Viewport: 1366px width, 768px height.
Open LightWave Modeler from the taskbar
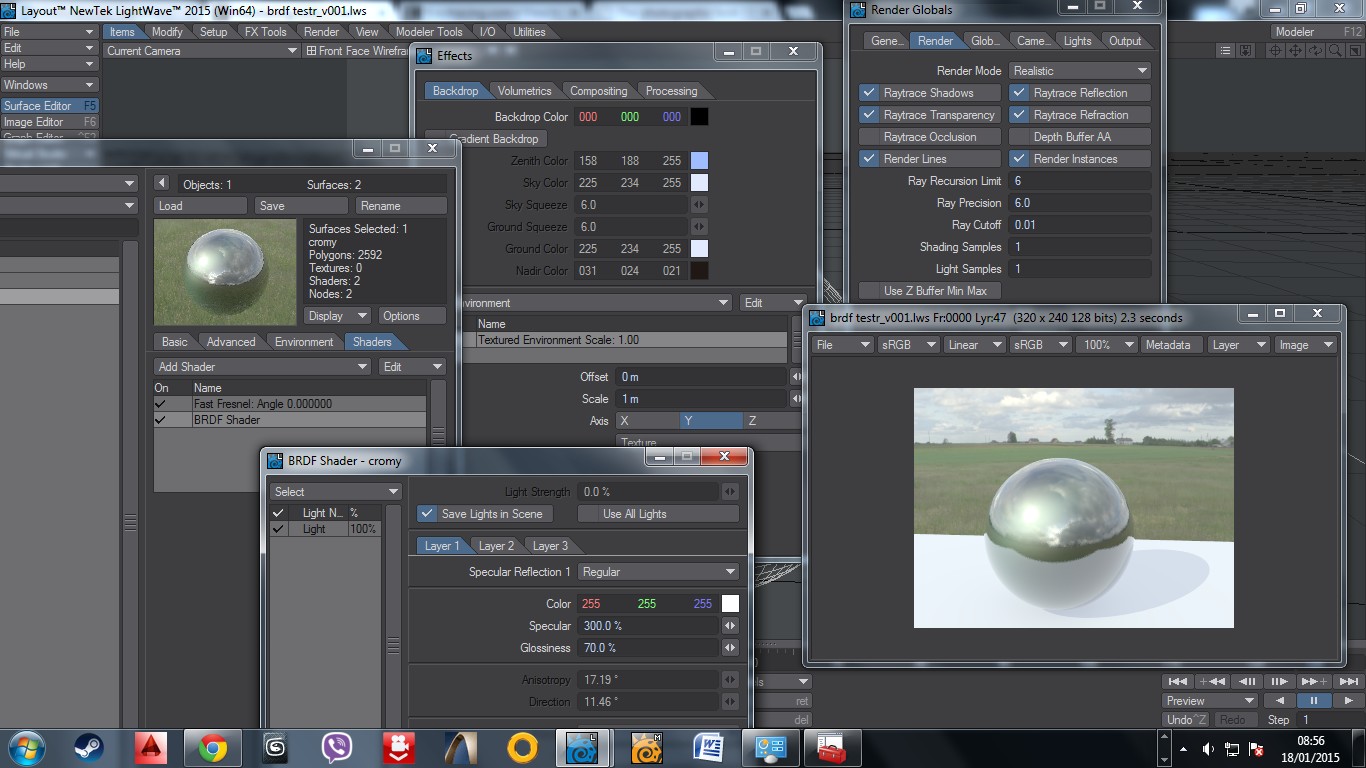[x=646, y=748]
